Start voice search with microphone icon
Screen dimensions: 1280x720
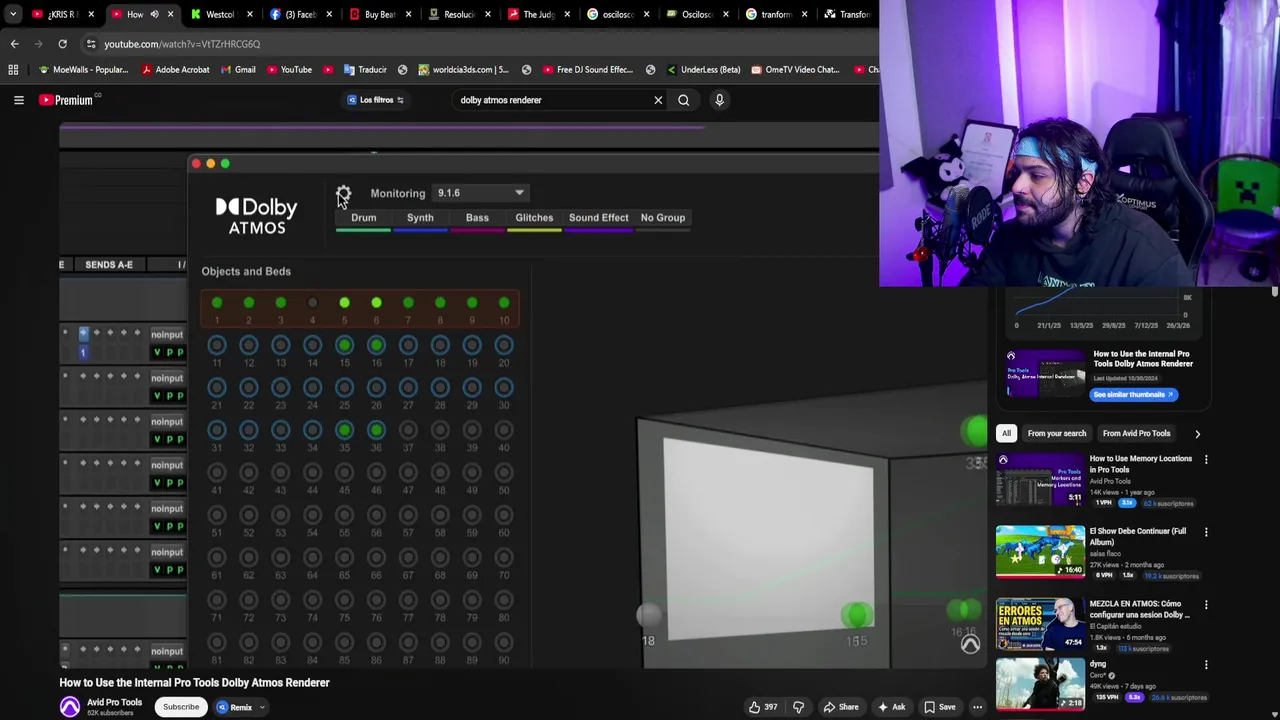coord(719,100)
